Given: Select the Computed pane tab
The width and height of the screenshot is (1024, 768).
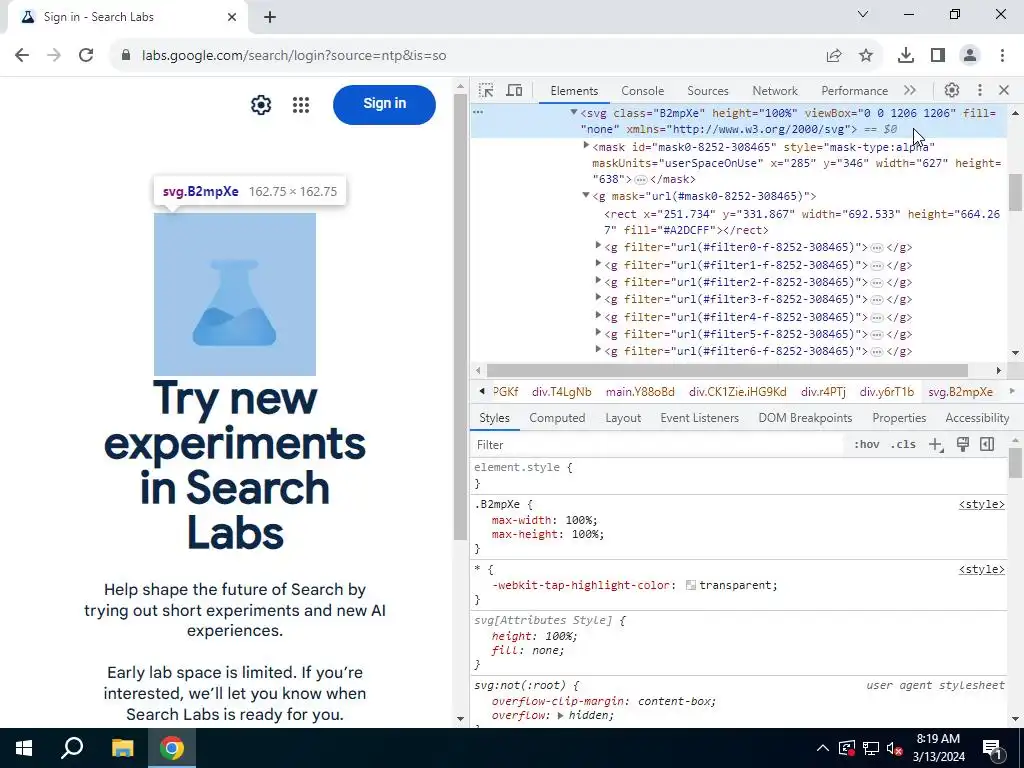Looking at the screenshot, I should (x=557, y=418).
